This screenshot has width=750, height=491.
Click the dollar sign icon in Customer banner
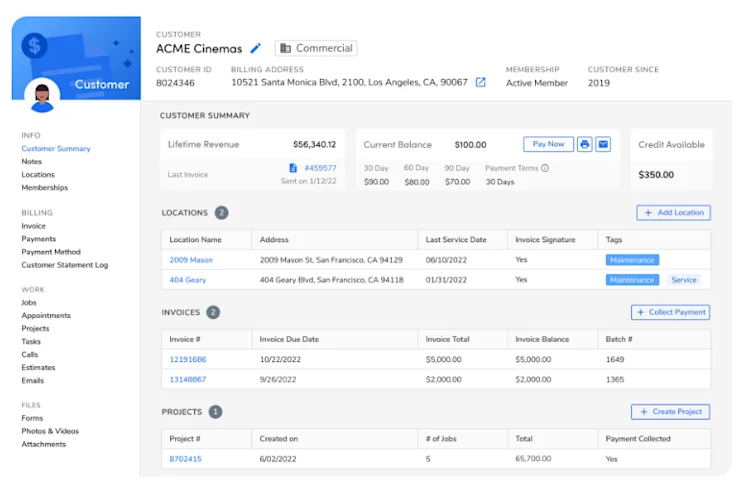[34, 46]
